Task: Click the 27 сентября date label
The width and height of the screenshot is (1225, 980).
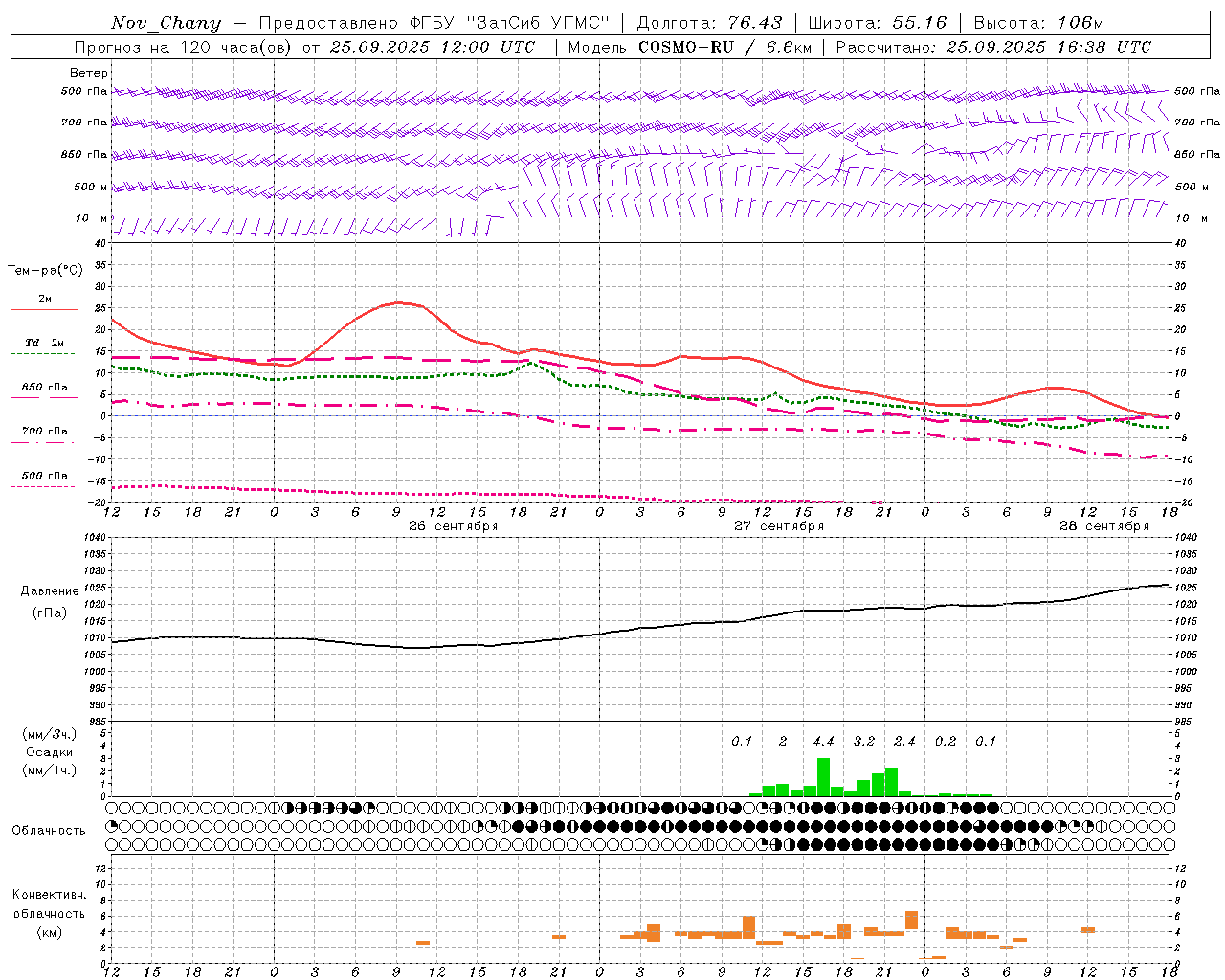Action: tap(778, 526)
